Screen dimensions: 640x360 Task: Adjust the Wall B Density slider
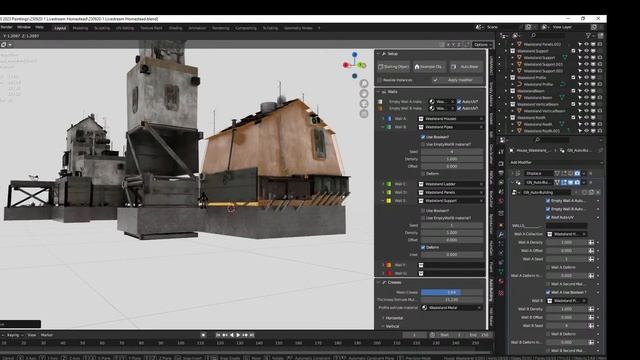(452, 159)
